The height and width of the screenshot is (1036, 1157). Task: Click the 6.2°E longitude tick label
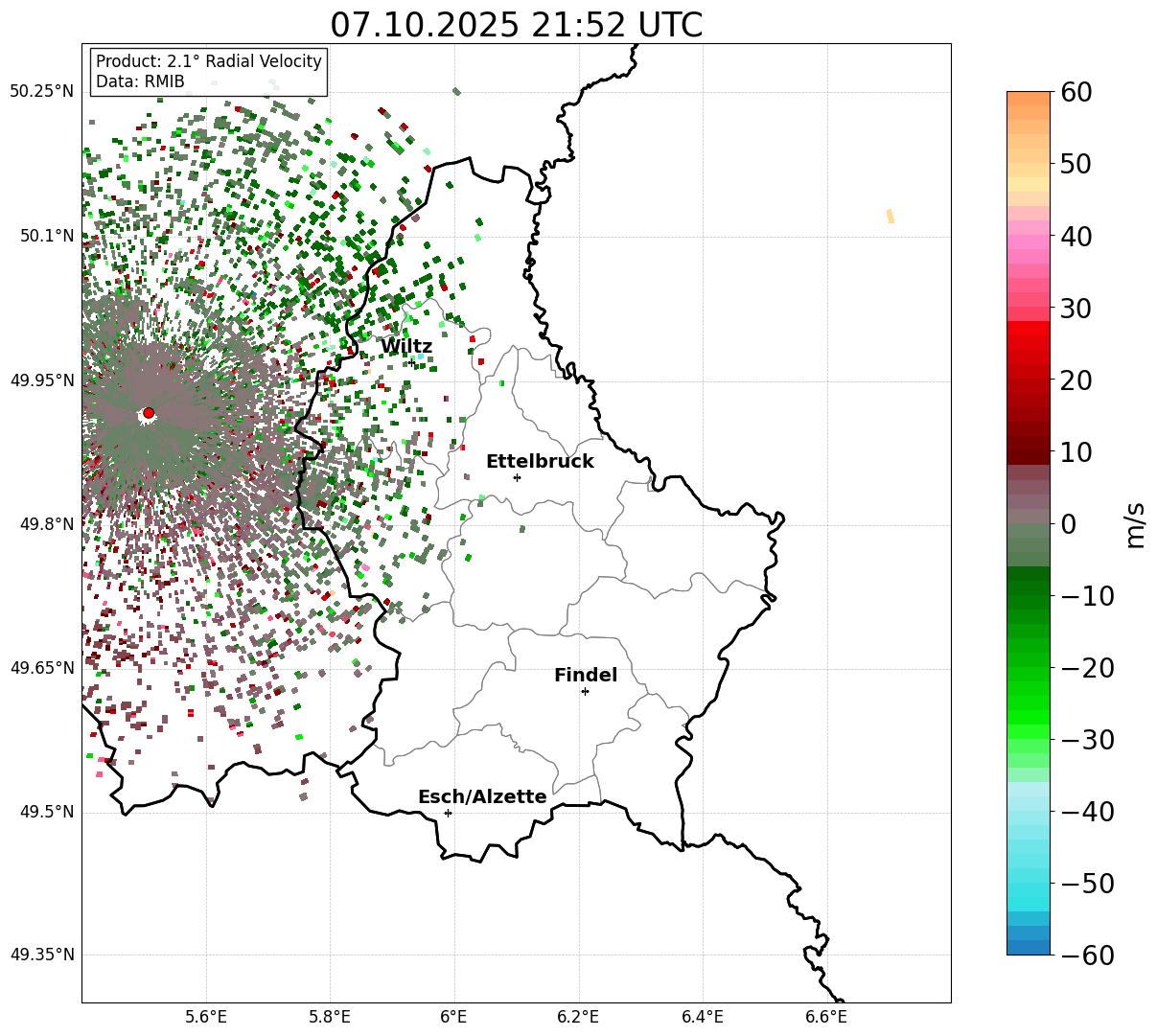point(578,1016)
